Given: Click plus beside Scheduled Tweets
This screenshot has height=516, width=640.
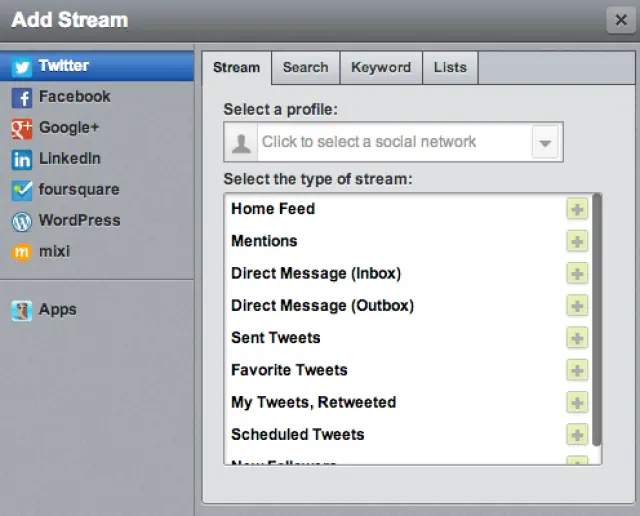Looking at the screenshot, I should (x=577, y=435).
